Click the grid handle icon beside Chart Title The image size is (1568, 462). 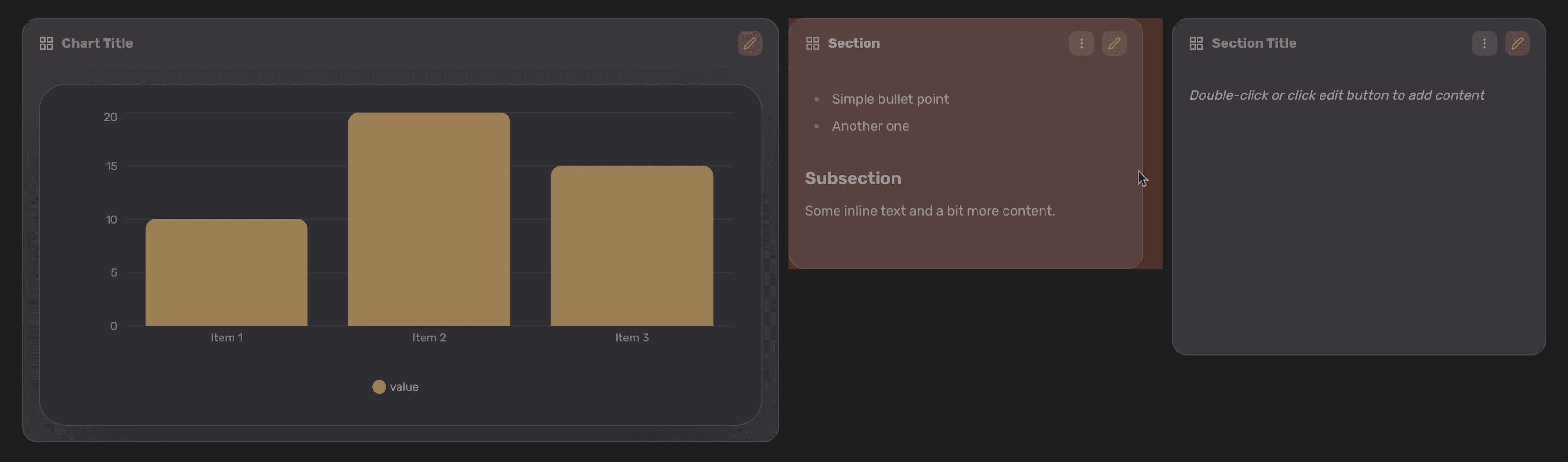tap(46, 42)
